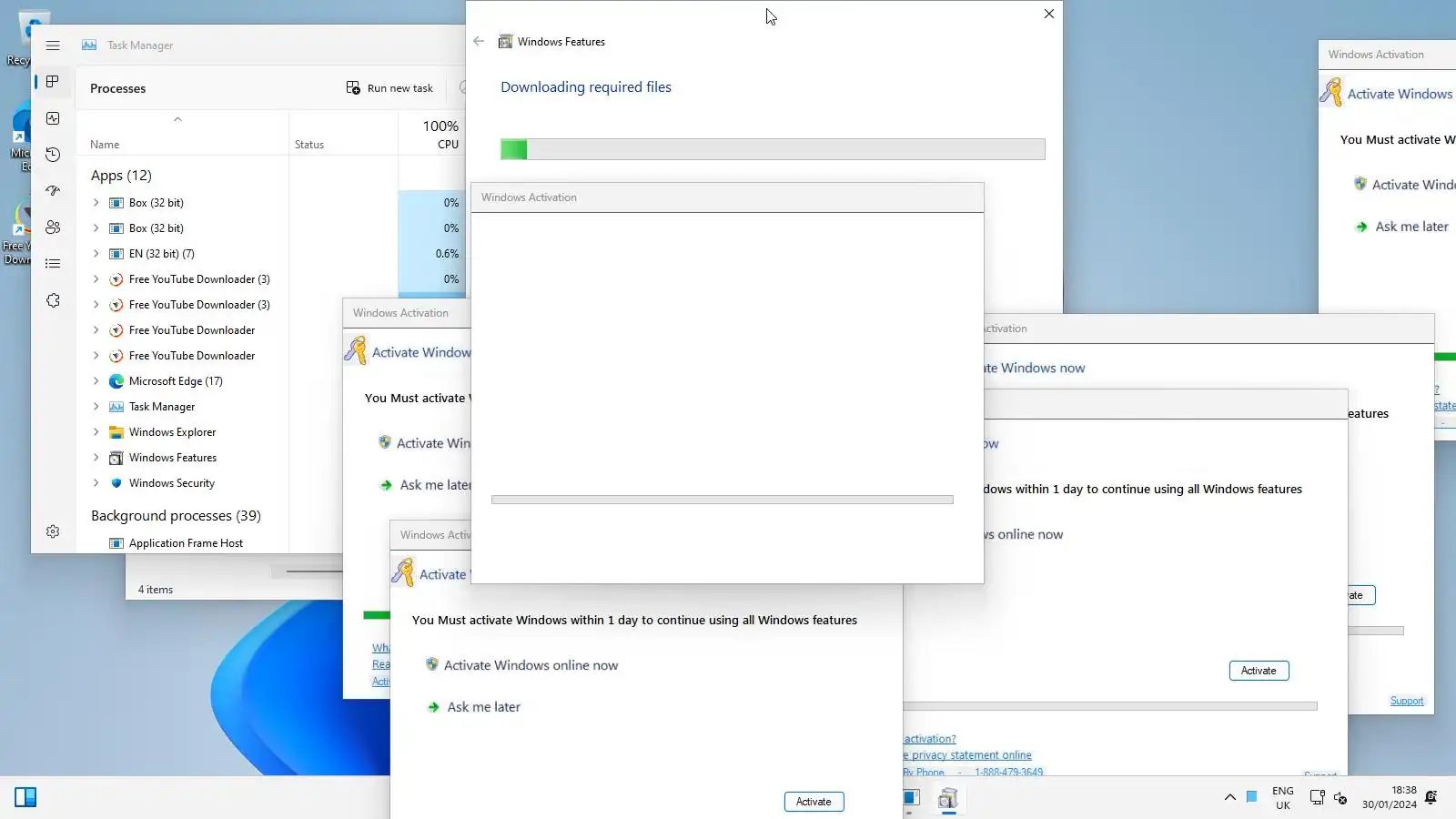This screenshot has width=1456, height=819.
Task: Open the clock showing 18:38 30/01/2024
Action: [x=1390, y=797]
